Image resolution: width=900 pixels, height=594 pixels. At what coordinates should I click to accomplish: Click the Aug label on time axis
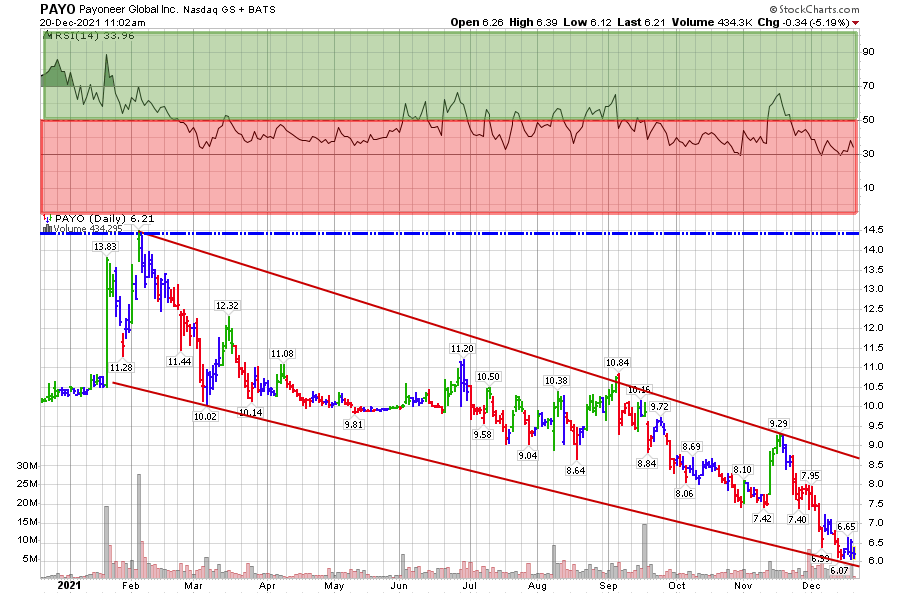[538, 583]
